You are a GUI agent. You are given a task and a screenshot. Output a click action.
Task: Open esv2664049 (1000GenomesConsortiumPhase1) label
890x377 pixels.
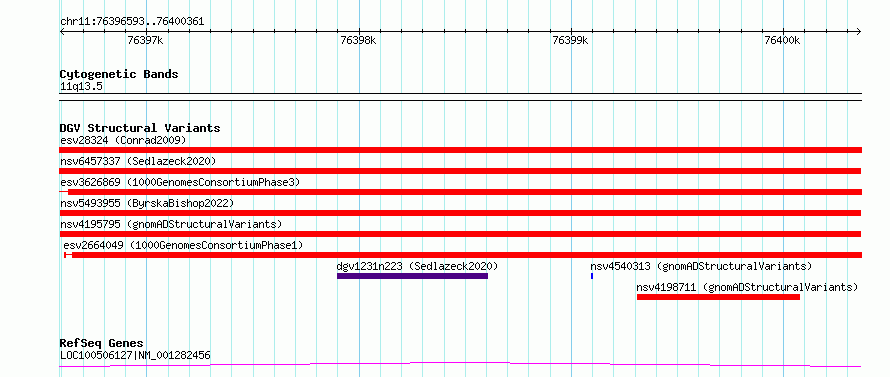(x=183, y=245)
